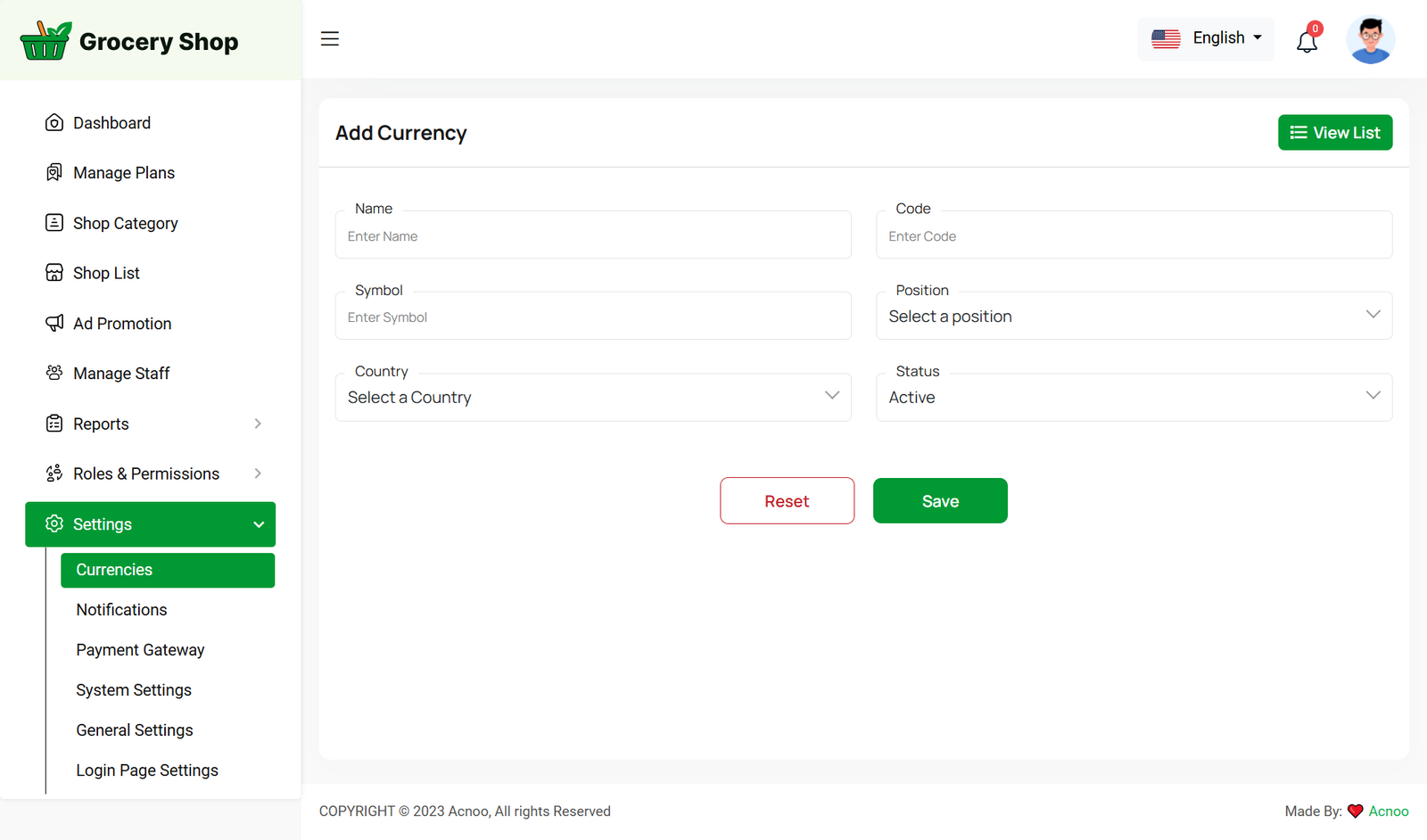Open the notification bell

tap(1307, 41)
